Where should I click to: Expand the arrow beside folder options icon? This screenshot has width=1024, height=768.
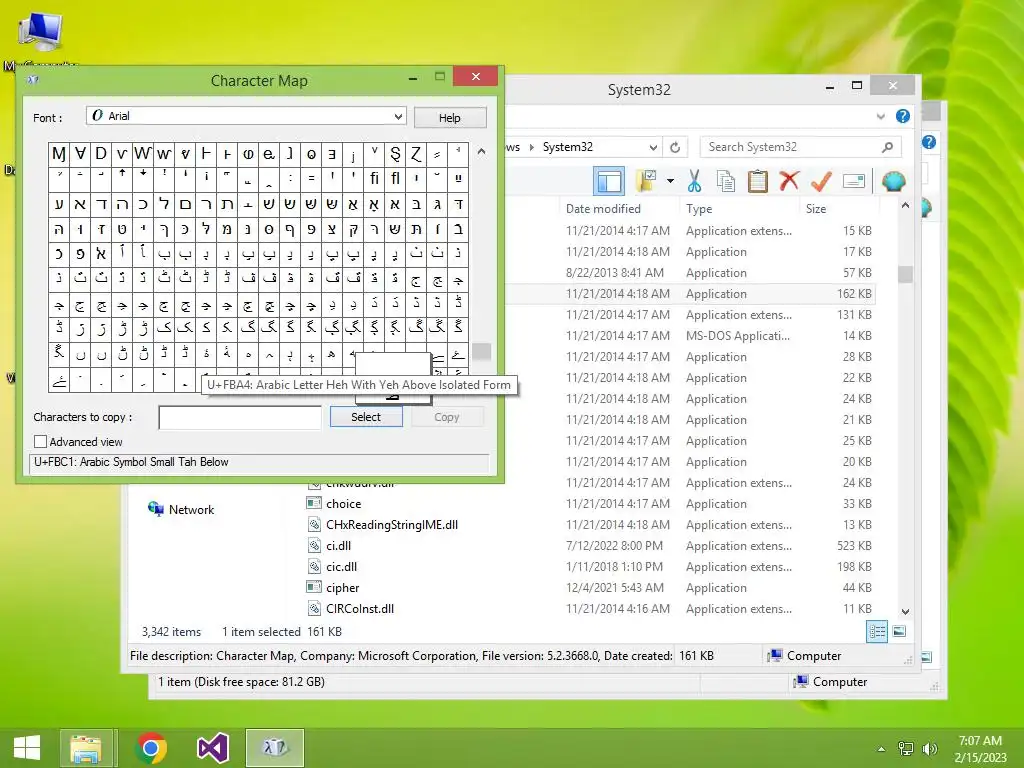click(x=670, y=181)
